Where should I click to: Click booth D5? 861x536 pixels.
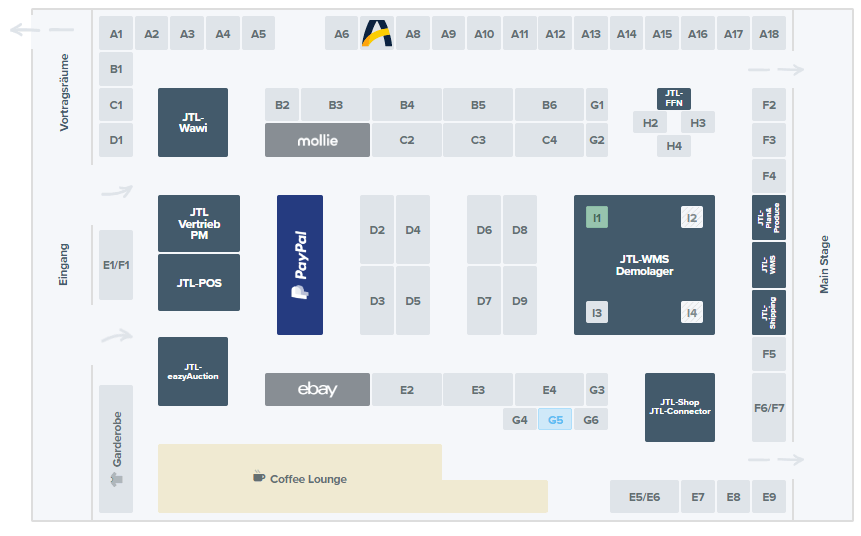[413, 300]
